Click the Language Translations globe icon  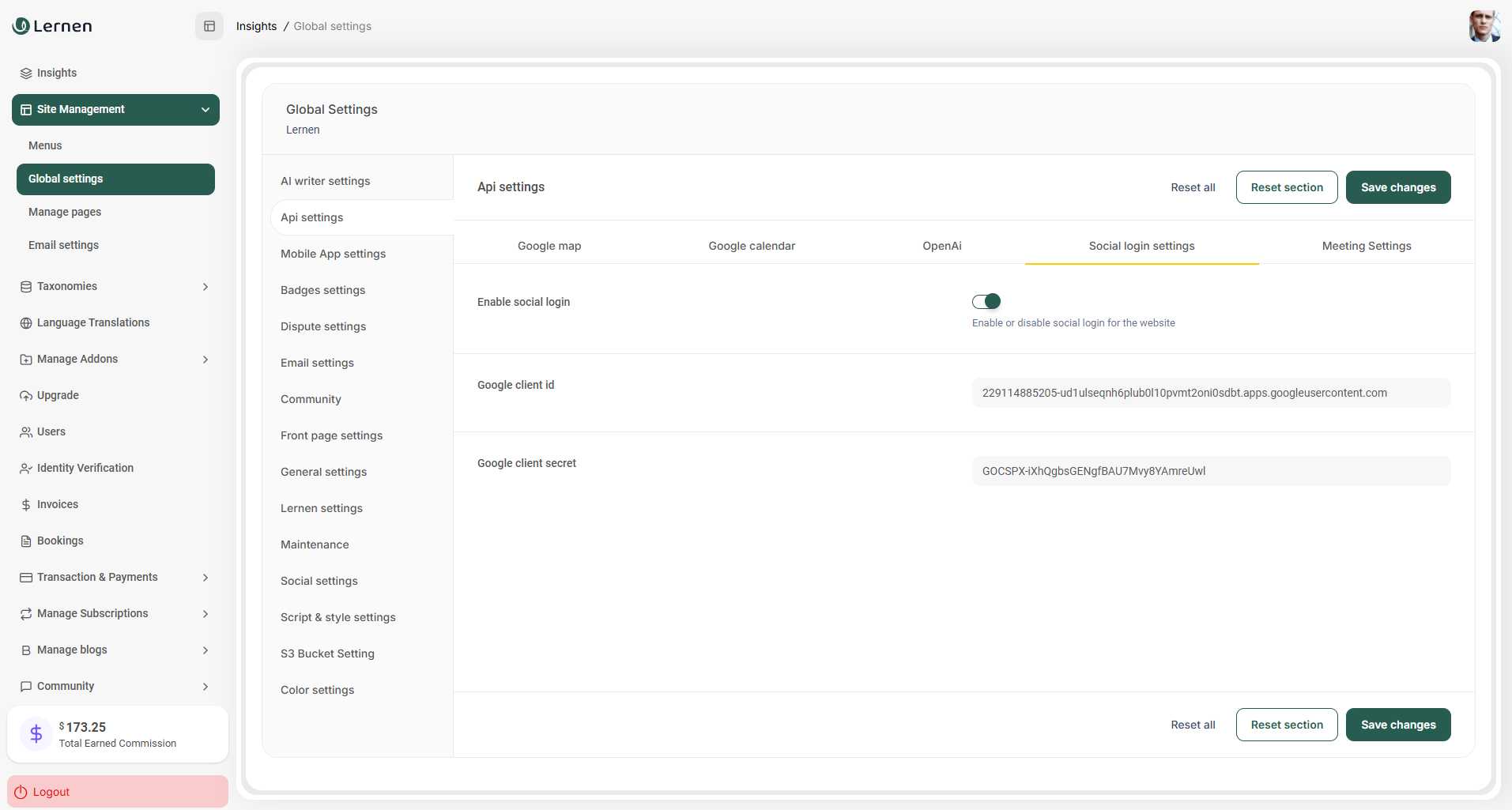coord(25,322)
